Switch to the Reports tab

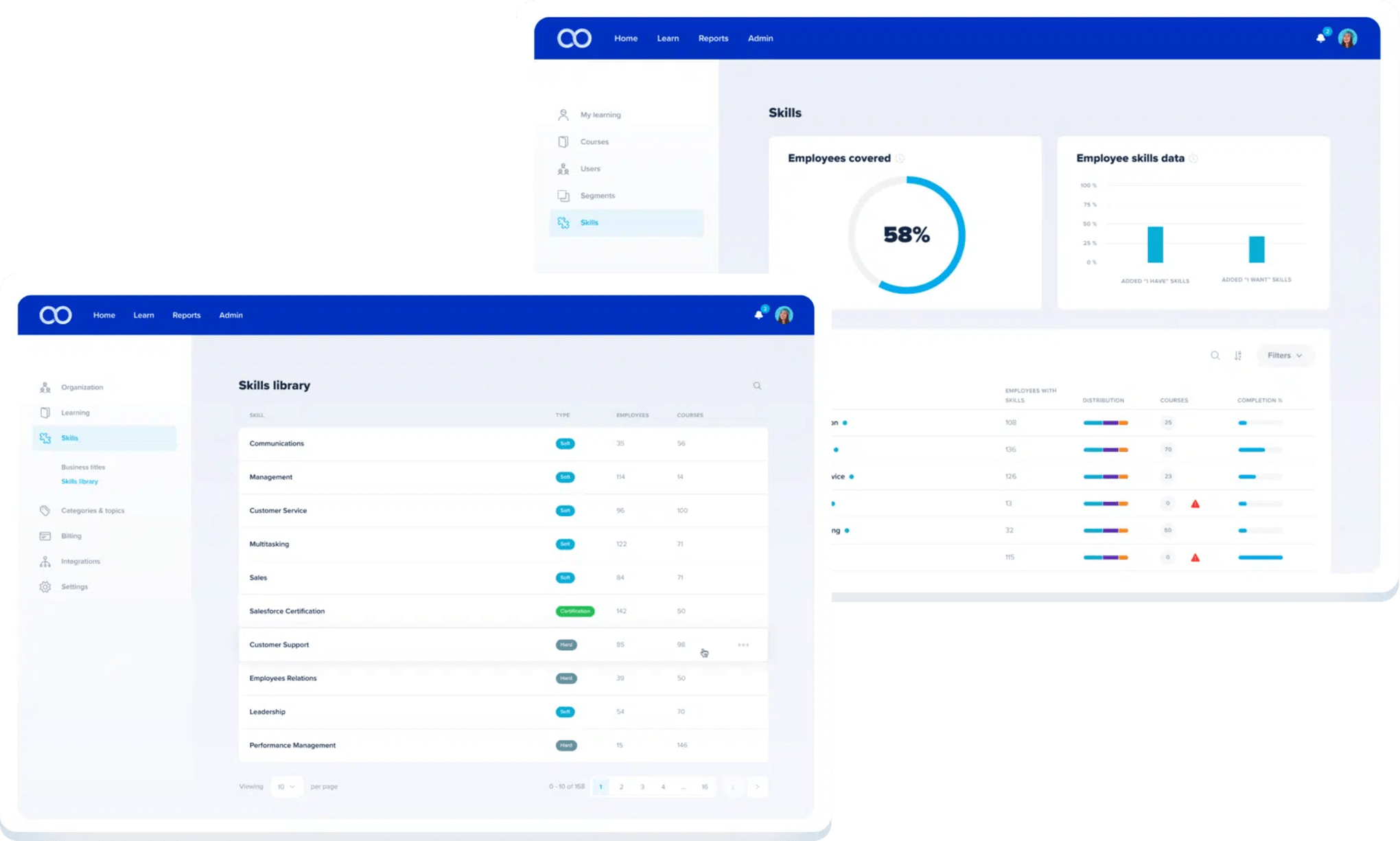pos(186,315)
